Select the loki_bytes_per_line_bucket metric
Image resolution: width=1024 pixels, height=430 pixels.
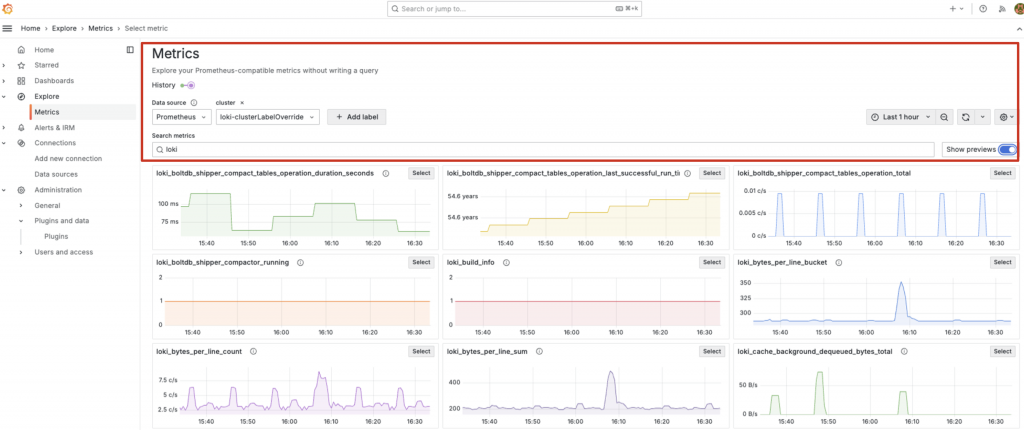tap(1002, 262)
